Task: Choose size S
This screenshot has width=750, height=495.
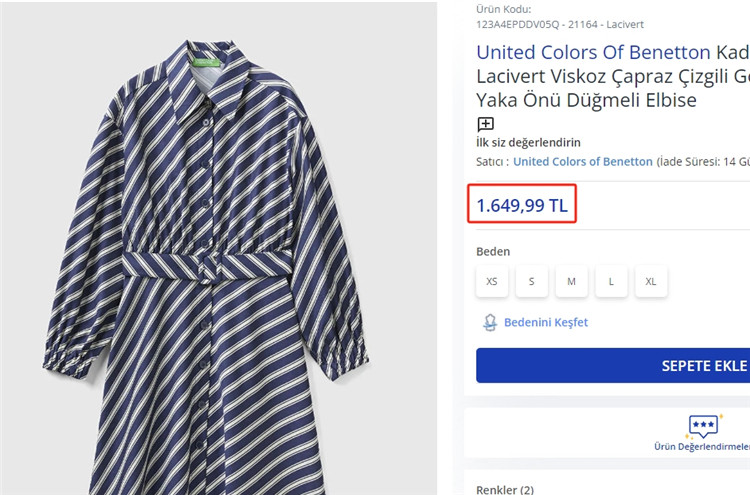Action: pyautogui.click(x=531, y=282)
